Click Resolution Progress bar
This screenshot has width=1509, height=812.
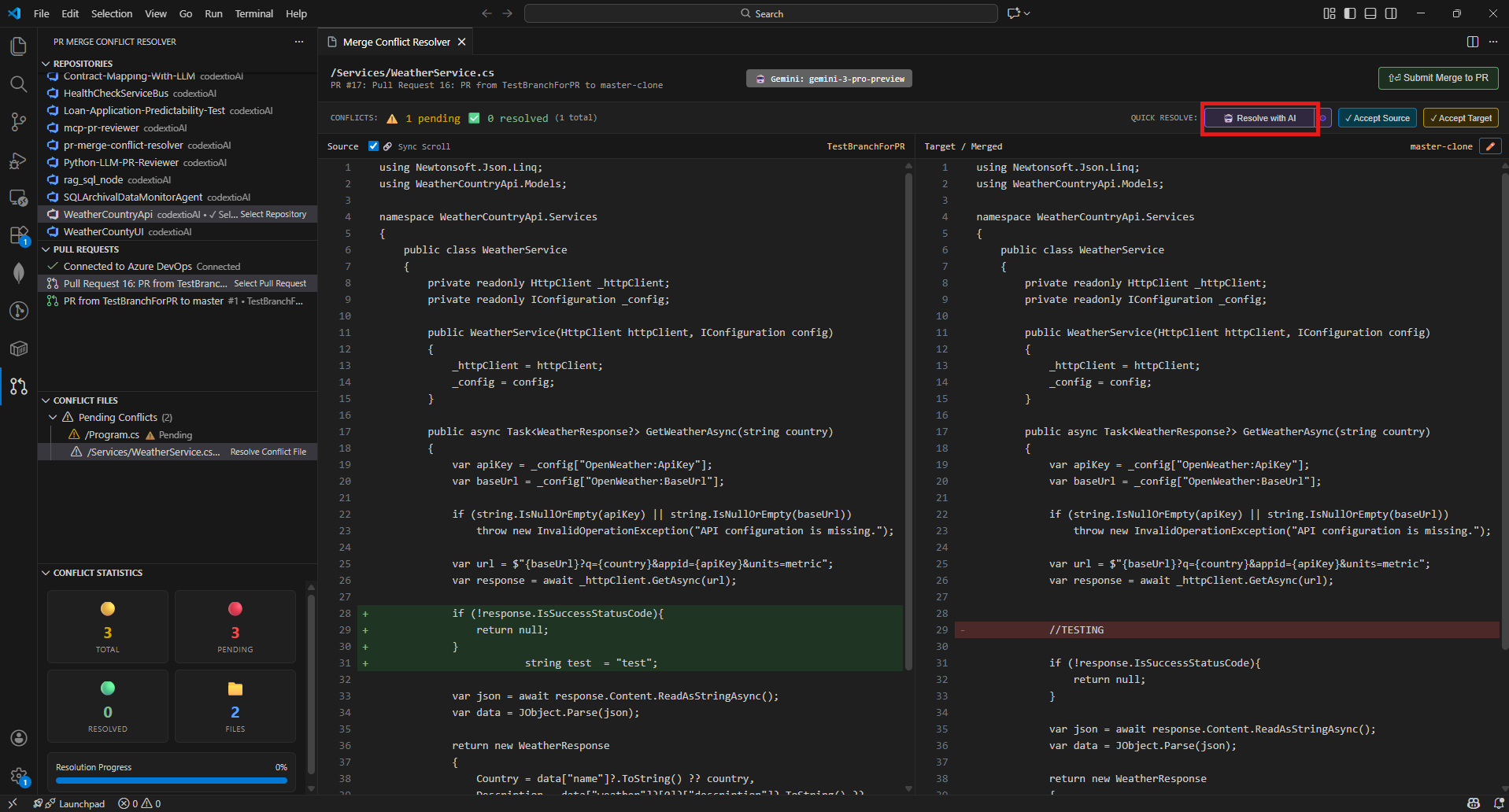172,781
